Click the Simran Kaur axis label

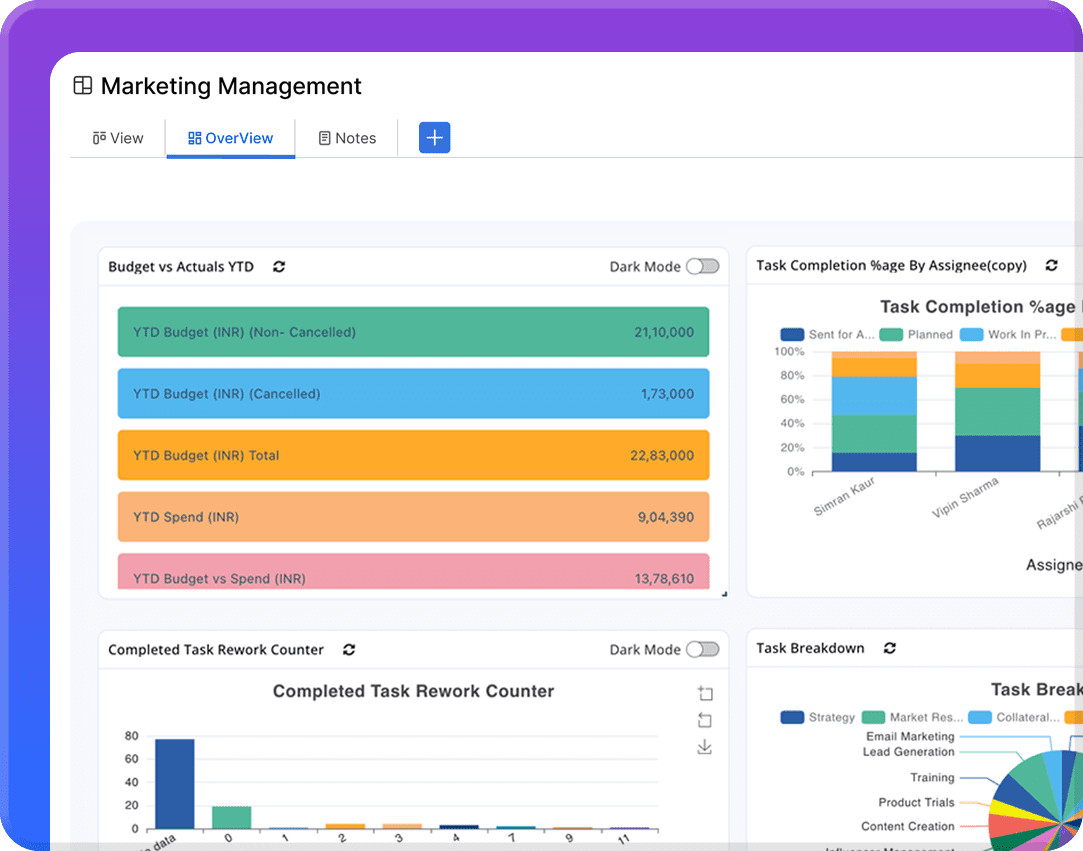pyautogui.click(x=844, y=496)
